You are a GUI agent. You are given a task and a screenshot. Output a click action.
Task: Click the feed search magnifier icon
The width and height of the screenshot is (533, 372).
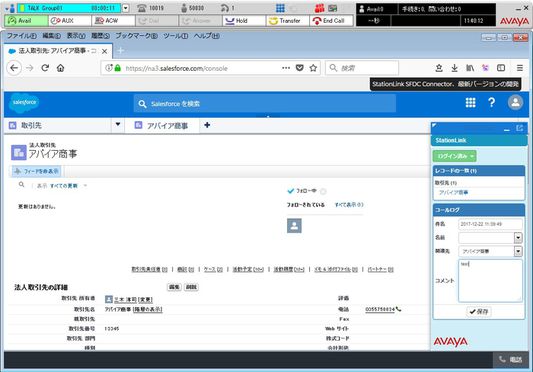(x=21, y=185)
